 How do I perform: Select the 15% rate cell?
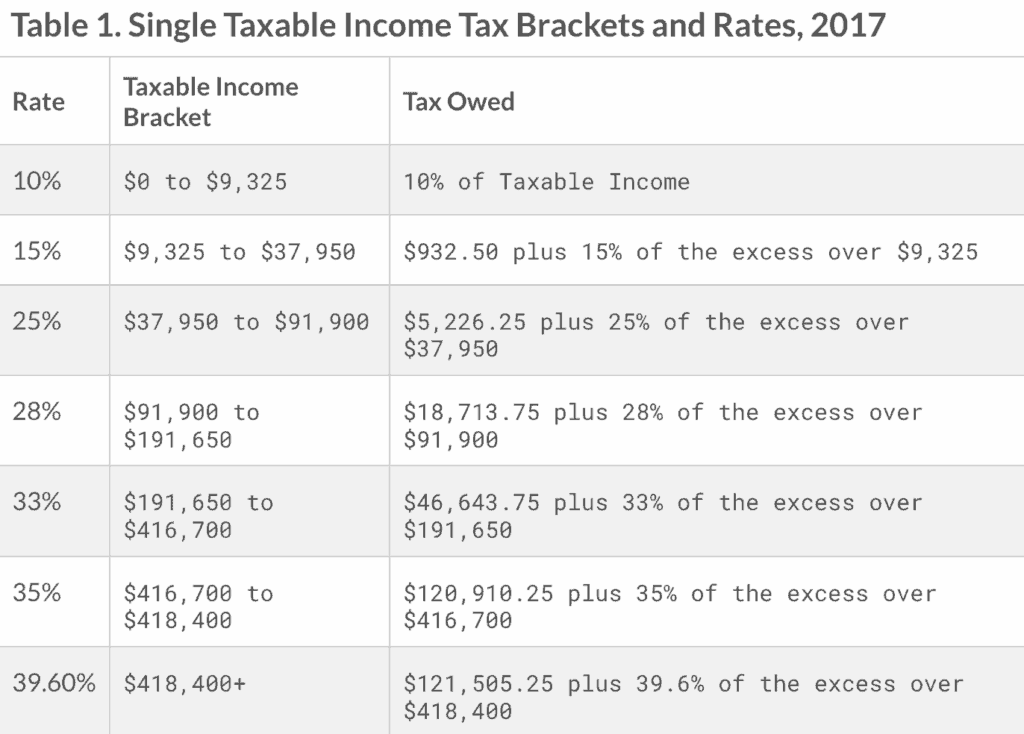point(38,251)
